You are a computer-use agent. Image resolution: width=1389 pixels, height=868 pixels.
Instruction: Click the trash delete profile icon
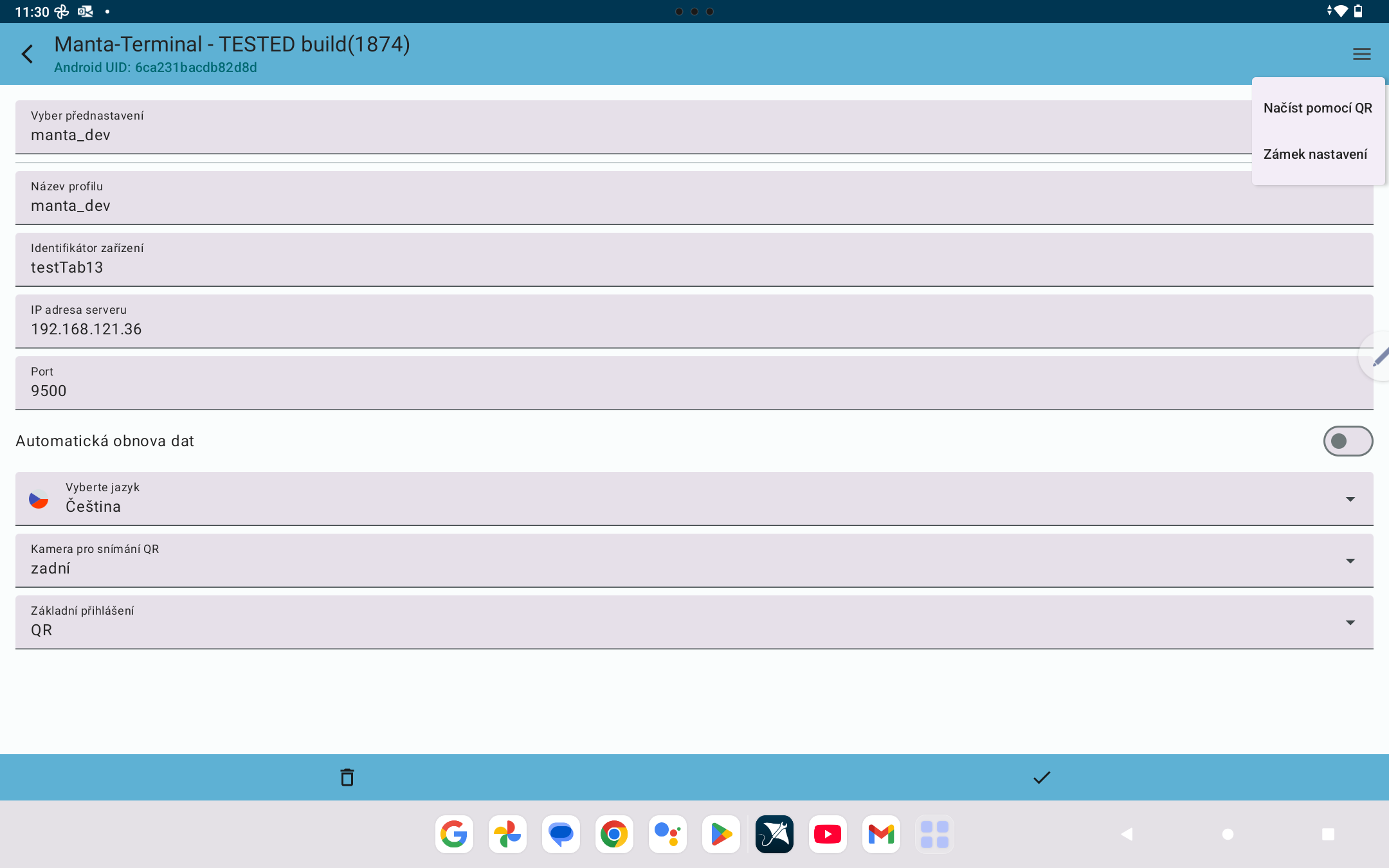(x=347, y=777)
